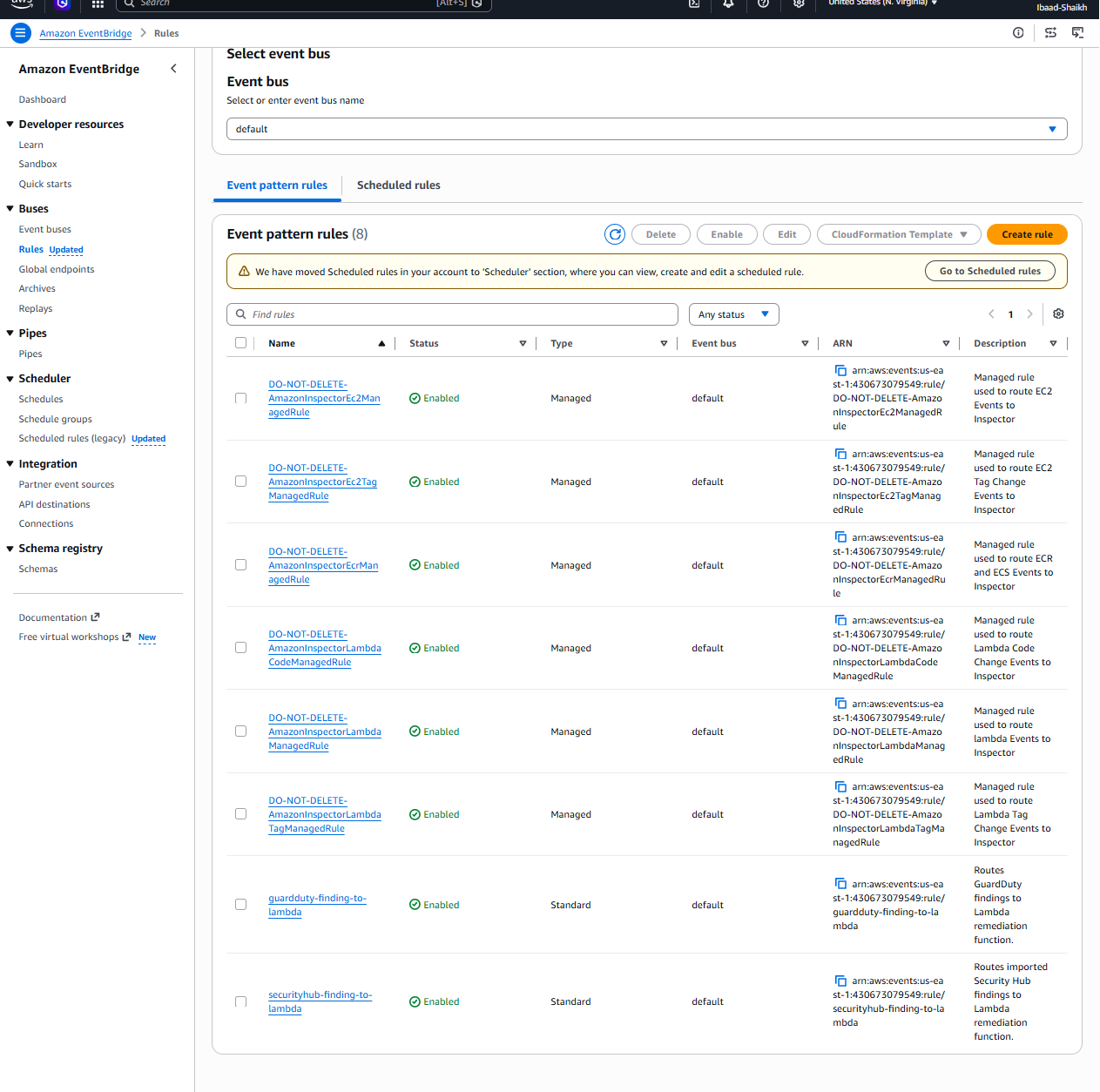Click the Enable button
1100x1092 pixels.
coord(726,234)
